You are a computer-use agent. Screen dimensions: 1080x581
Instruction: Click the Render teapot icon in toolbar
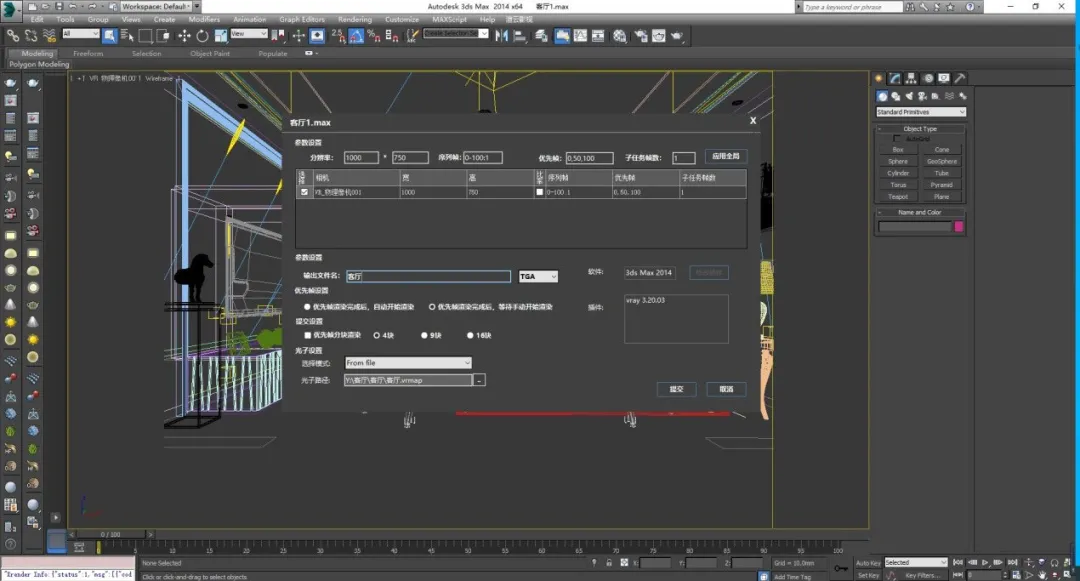[x=678, y=35]
